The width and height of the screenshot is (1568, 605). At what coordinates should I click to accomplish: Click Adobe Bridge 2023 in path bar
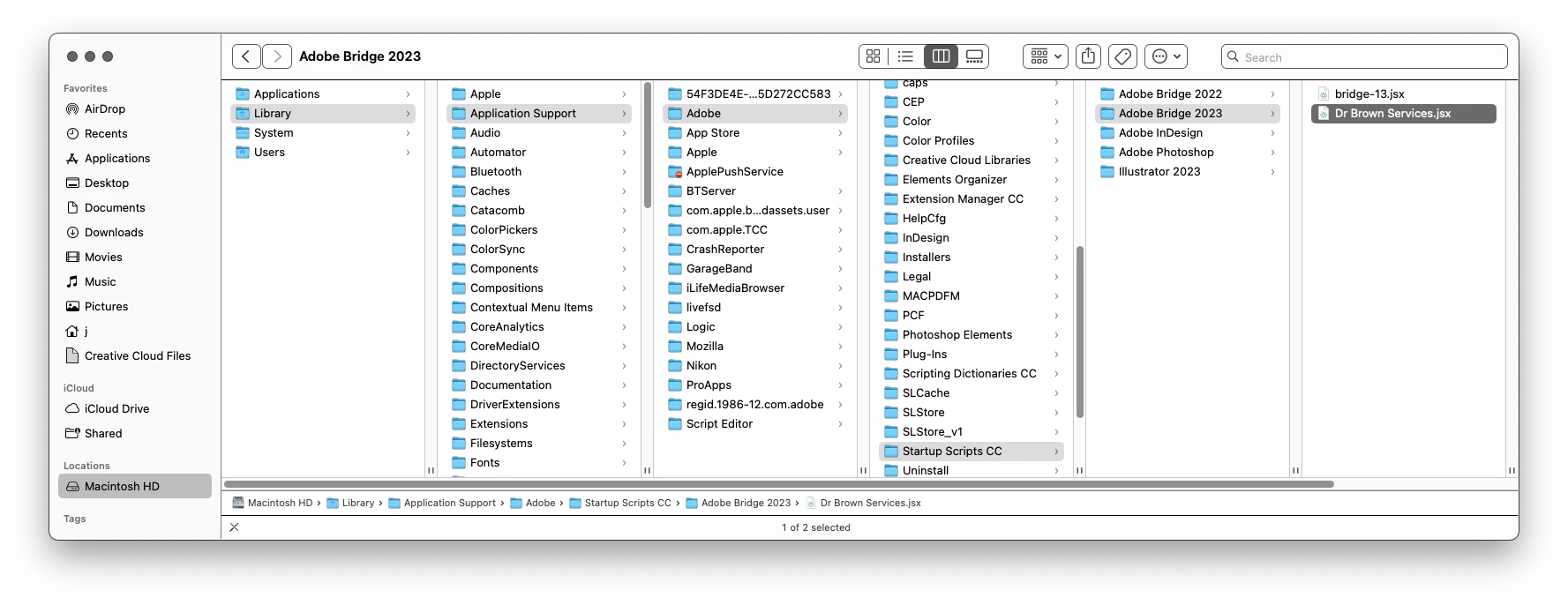[739, 504]
